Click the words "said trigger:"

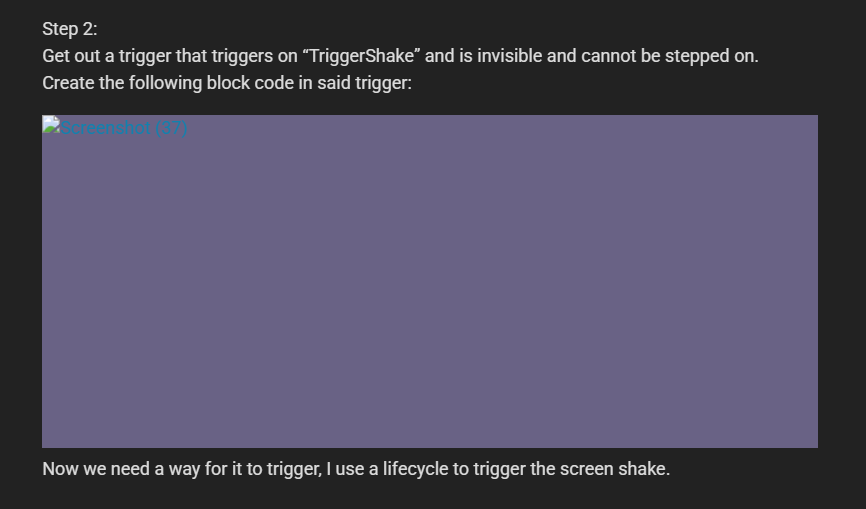pyautogui.click(x=364, y=83)
